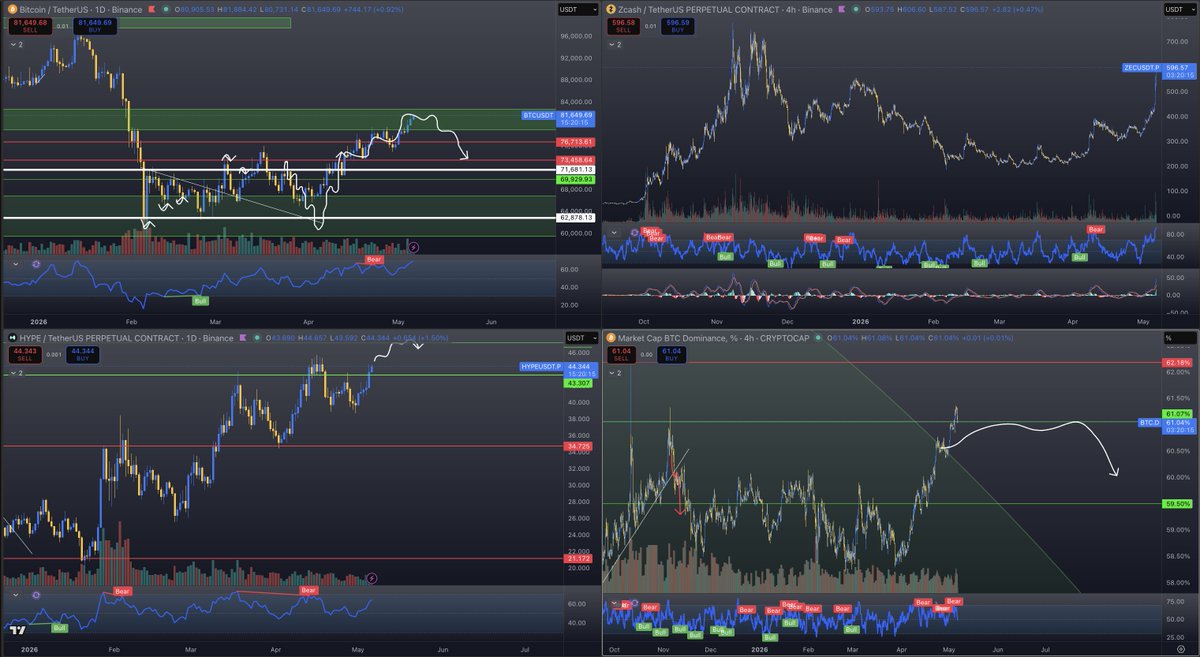The image size is (1200, 657).
Task: Click Zcash BUY button at 596.59
Action: click(678, 26)
